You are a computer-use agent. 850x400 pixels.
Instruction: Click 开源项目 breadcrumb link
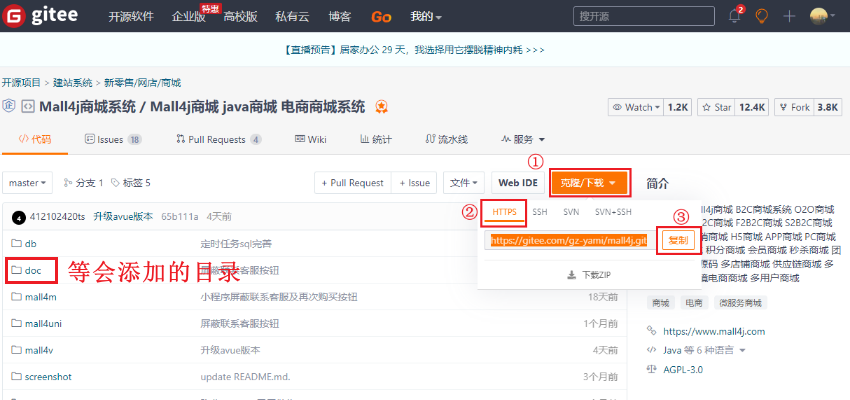pyautogui.click(x=21, y=83)
